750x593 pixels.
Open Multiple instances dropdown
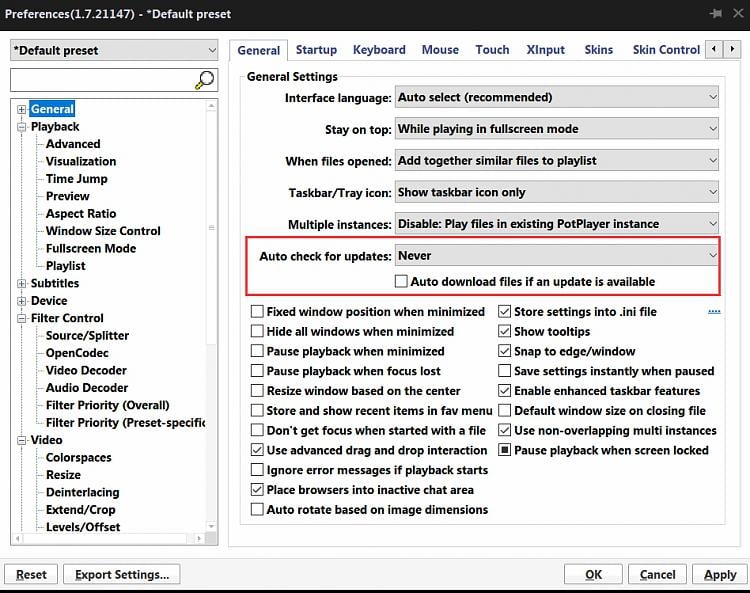[x=557, y=224]
